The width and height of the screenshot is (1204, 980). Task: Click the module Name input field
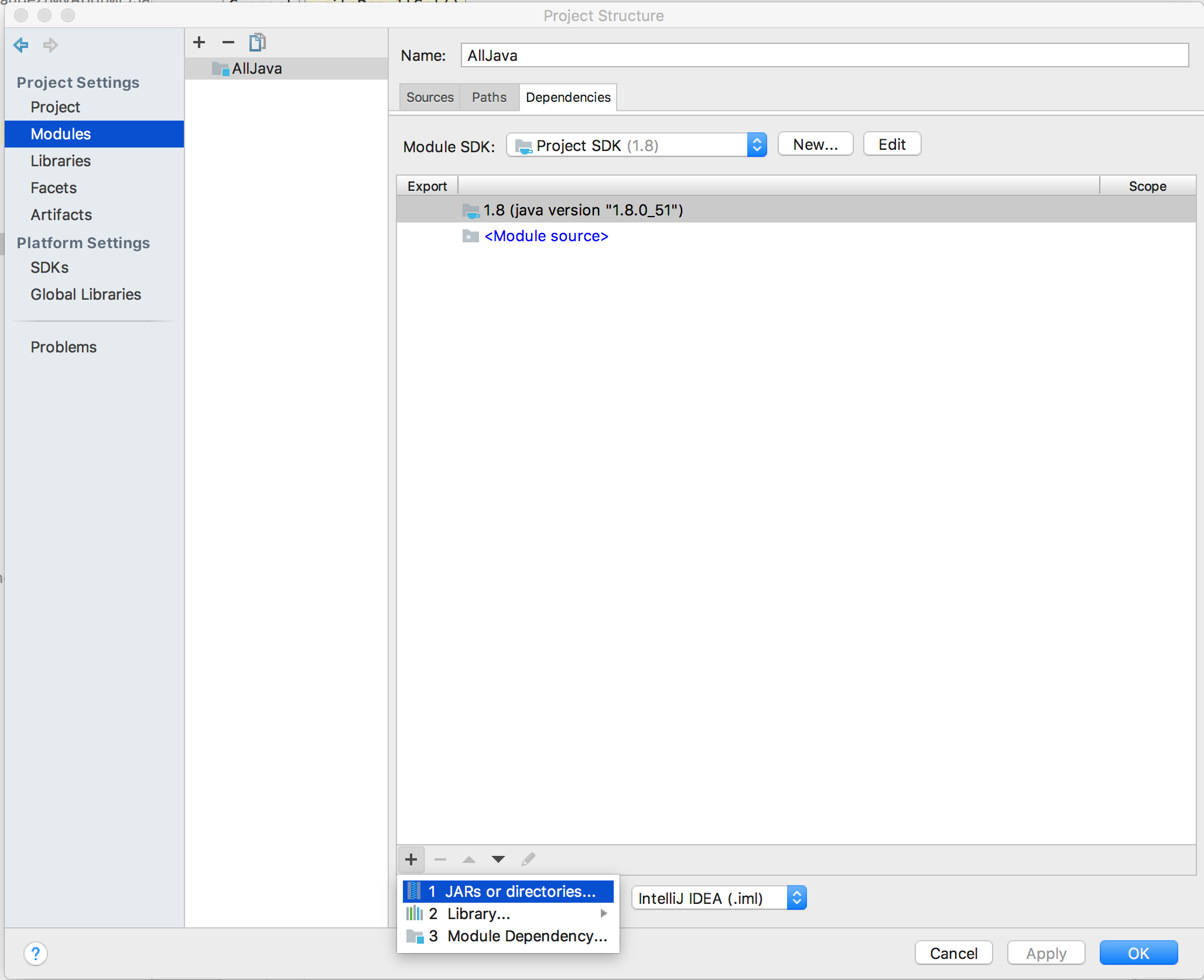825,56
